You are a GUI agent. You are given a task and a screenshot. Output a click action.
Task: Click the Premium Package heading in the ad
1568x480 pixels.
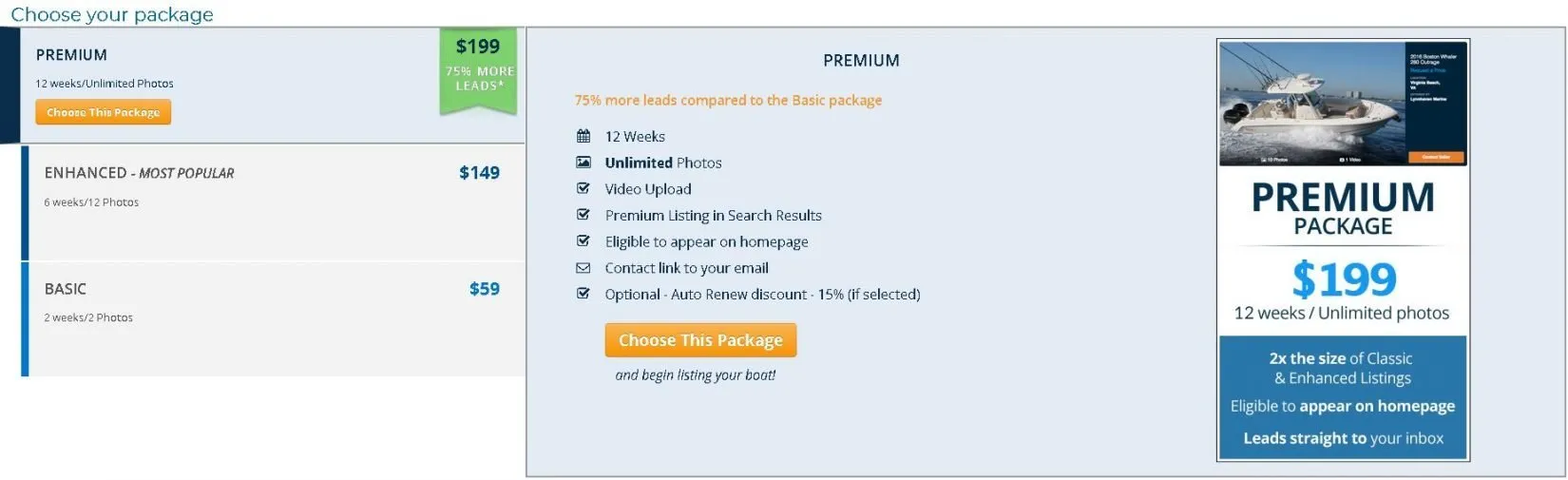click(1343, 209)
